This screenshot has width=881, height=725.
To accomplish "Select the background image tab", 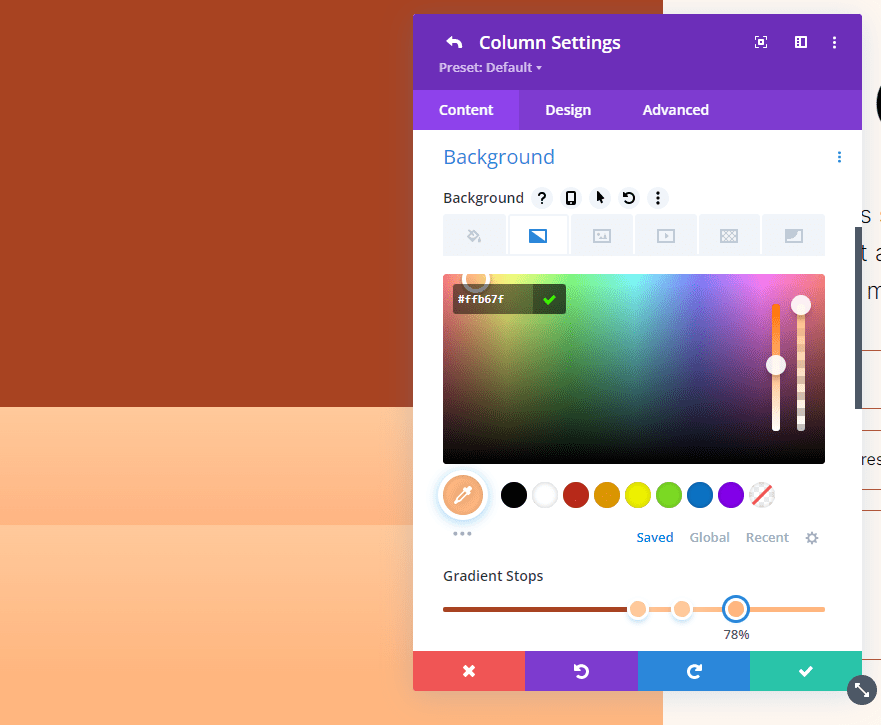I will pyautogui.click(x=602, y=235).
